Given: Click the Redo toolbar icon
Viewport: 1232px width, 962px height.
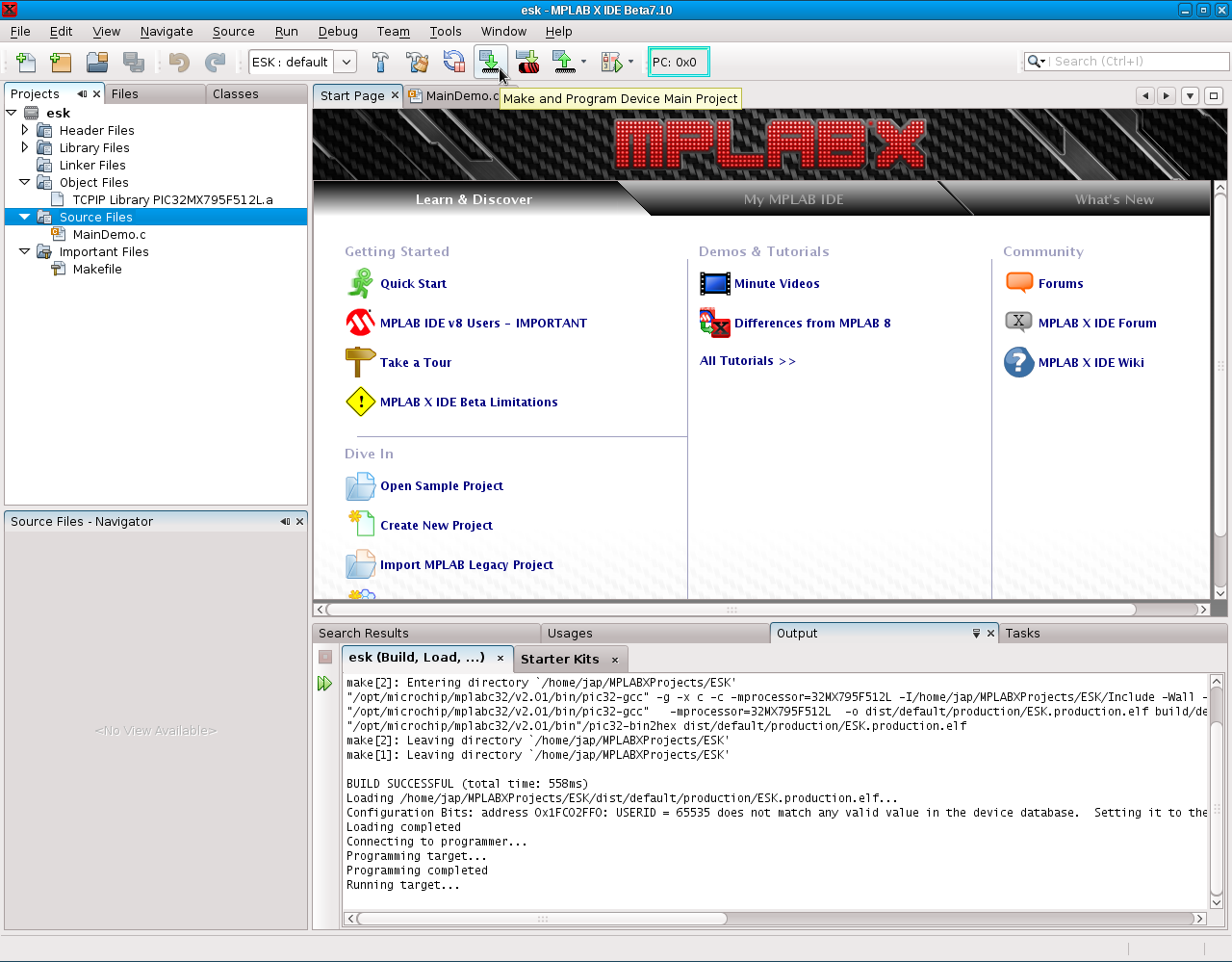Looking at the screenshot, I should point(216,63).
